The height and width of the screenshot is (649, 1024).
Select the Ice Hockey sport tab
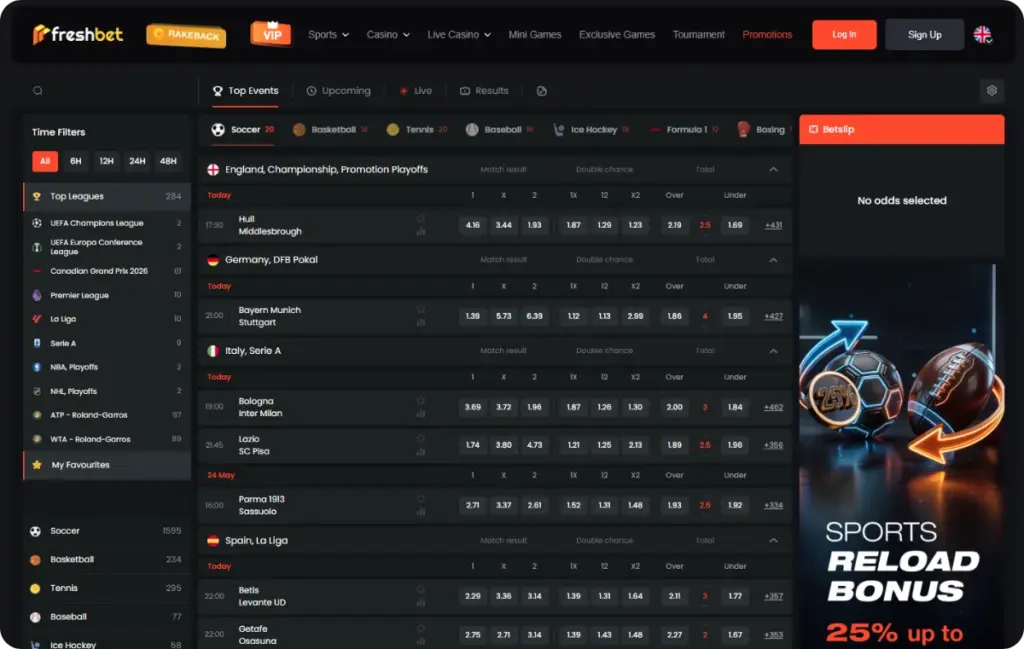coord(591,129)
